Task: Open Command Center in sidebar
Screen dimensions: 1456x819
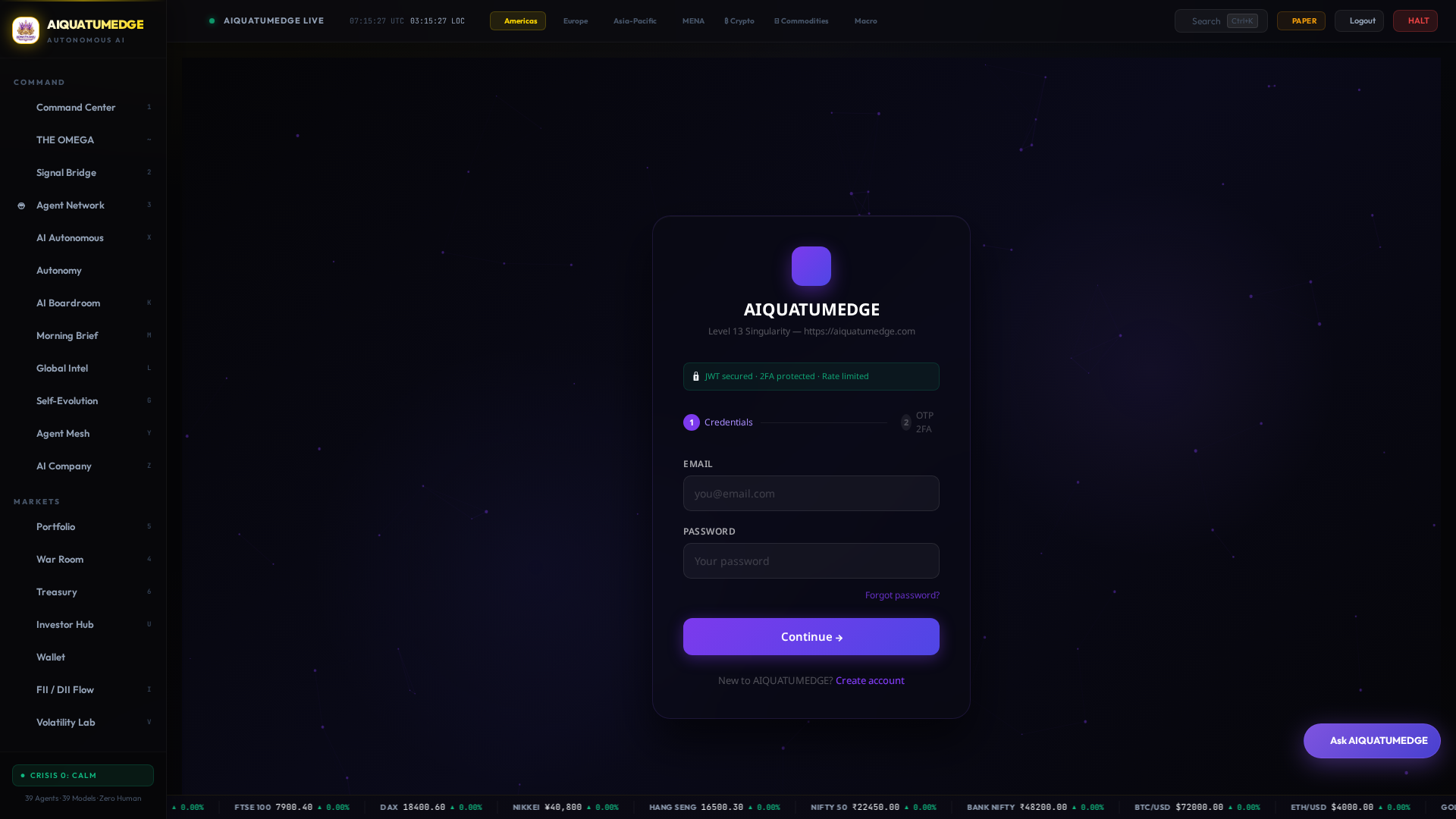Action: click(83, 108)
